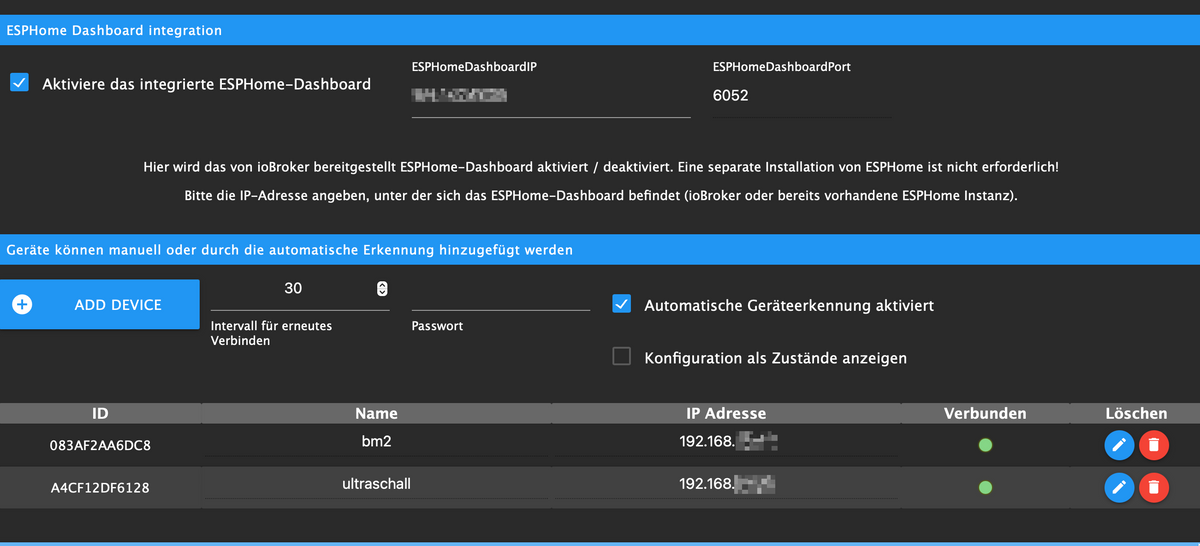This screenshot has width=1200, height=546.
Task: Click the Geräte können manuell hinzugefügt header
Action: (600, 249)
